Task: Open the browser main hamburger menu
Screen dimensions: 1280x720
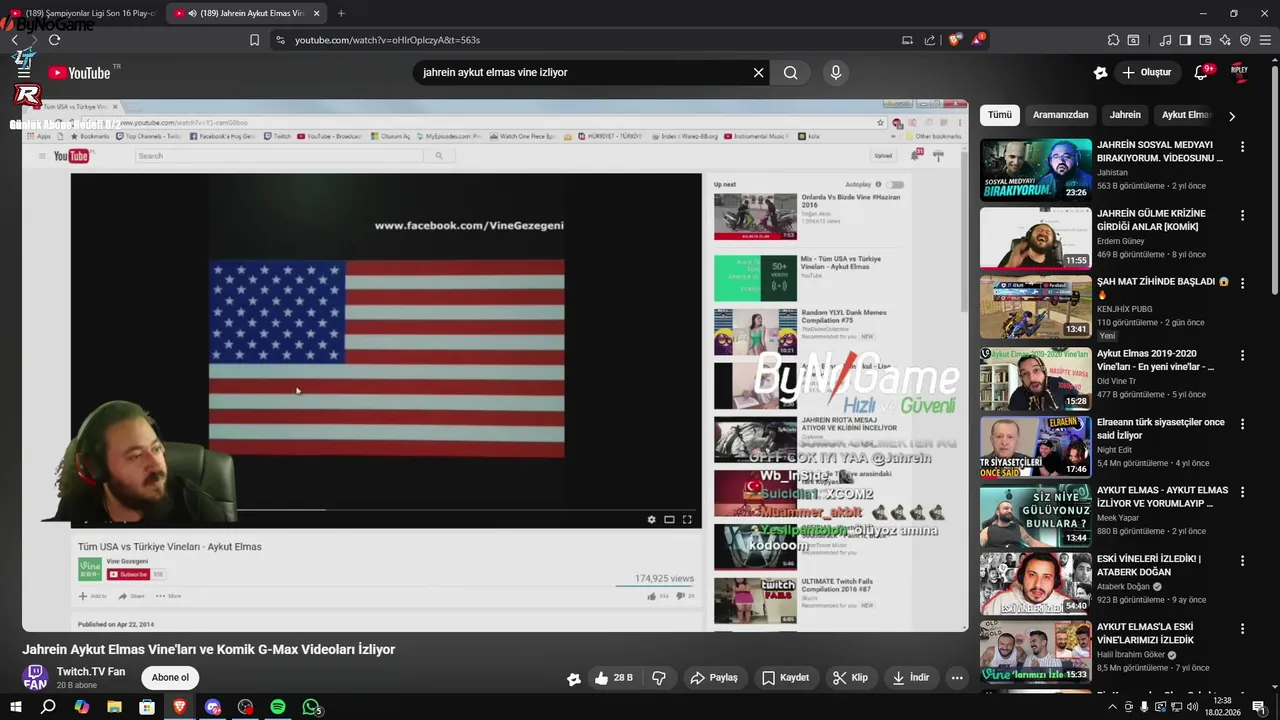Action: click(1265, 40)
